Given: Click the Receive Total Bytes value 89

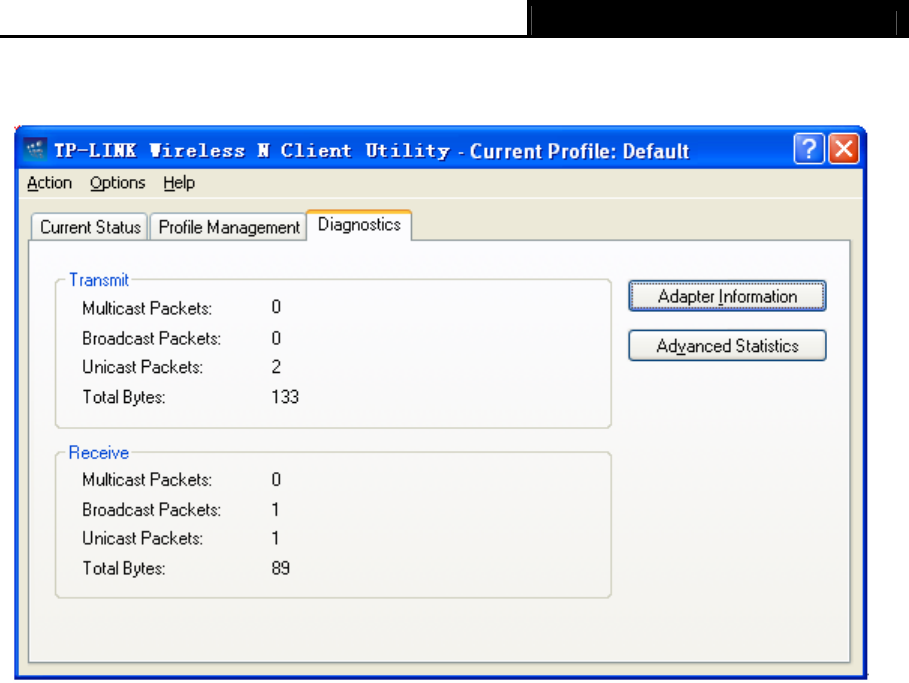Looking at the screenshot, I should (x=281, y=568).
